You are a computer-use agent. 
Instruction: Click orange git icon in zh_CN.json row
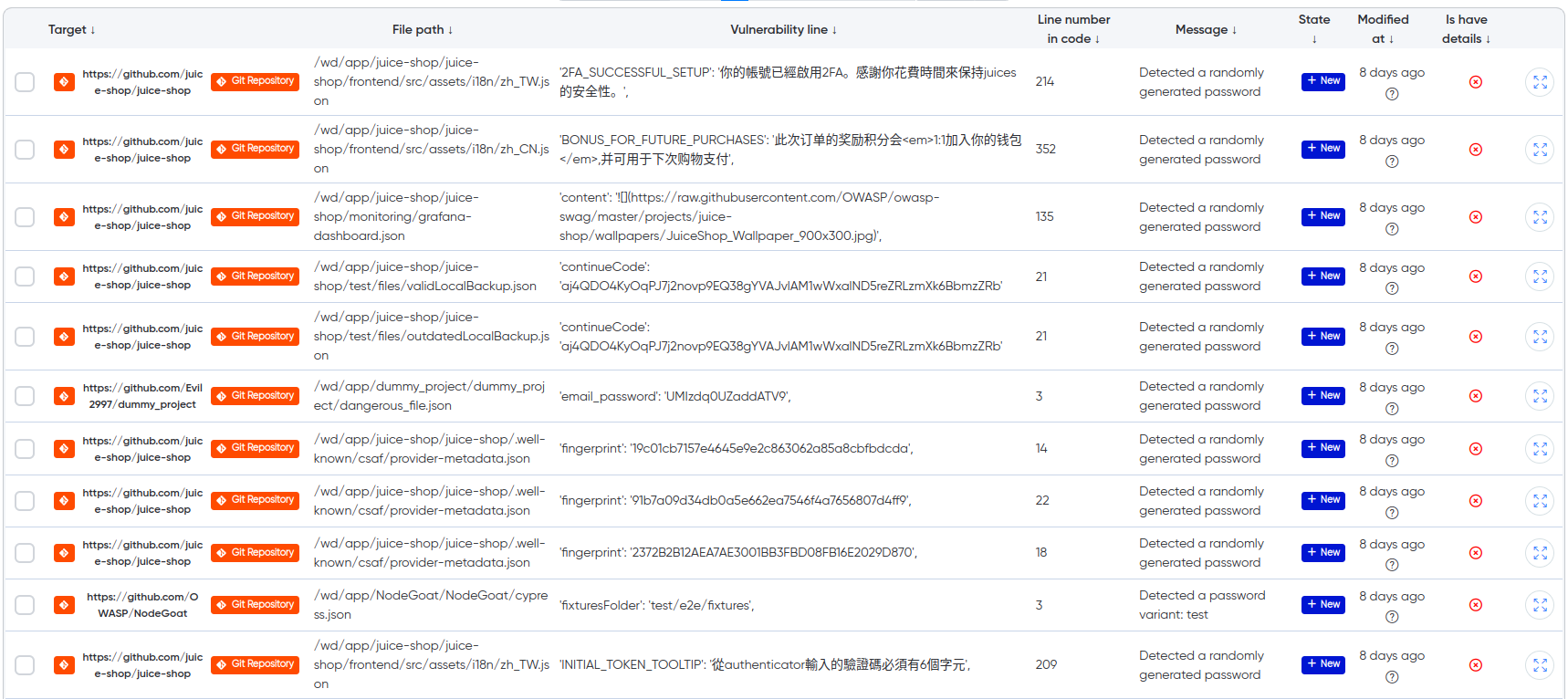[64, 150]
